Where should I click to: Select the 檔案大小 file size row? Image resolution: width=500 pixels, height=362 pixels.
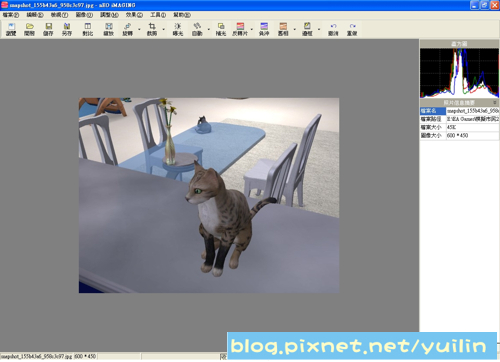coord(459,127)
